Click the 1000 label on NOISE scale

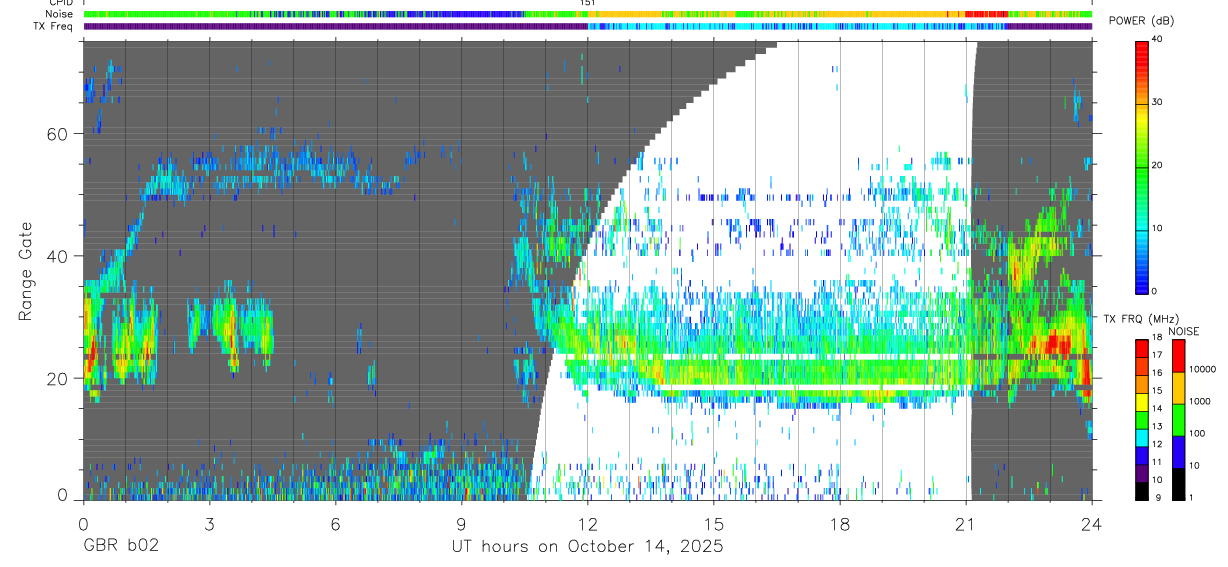tap(1200, 401)
